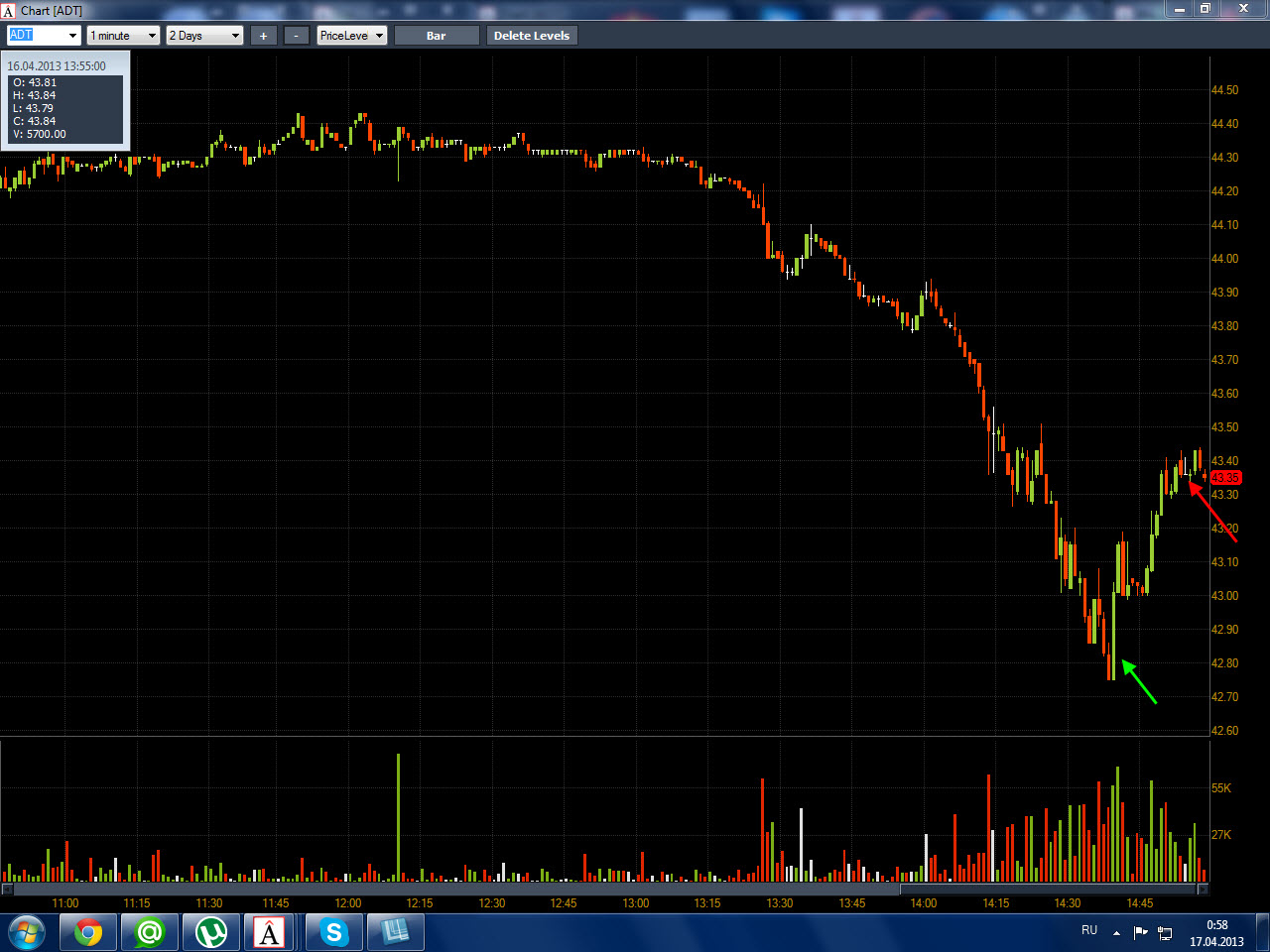Click the 55K volume axis label
Image resolution: width=1270 pixels, height=952 pixels.
pyautogui.click(x=1221, y=788)
